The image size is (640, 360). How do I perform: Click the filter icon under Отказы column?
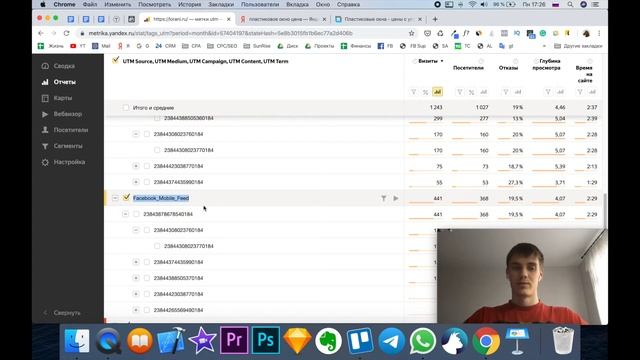(x=506, y=92)
